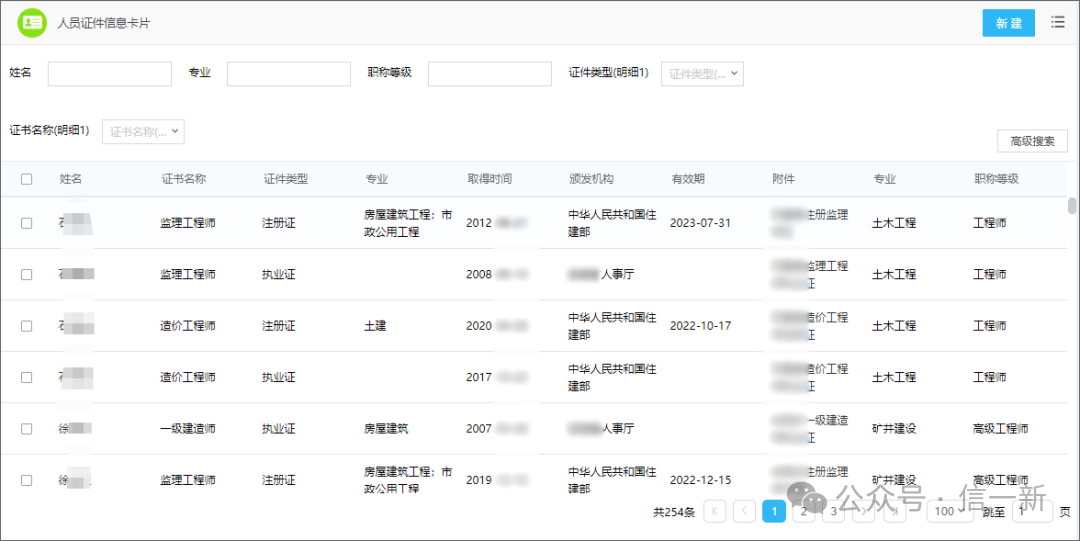The image size is (1080, 541).
Task: Click 高级工程师 in the 一级建造师 row
Action: [x=1001, y=429]
